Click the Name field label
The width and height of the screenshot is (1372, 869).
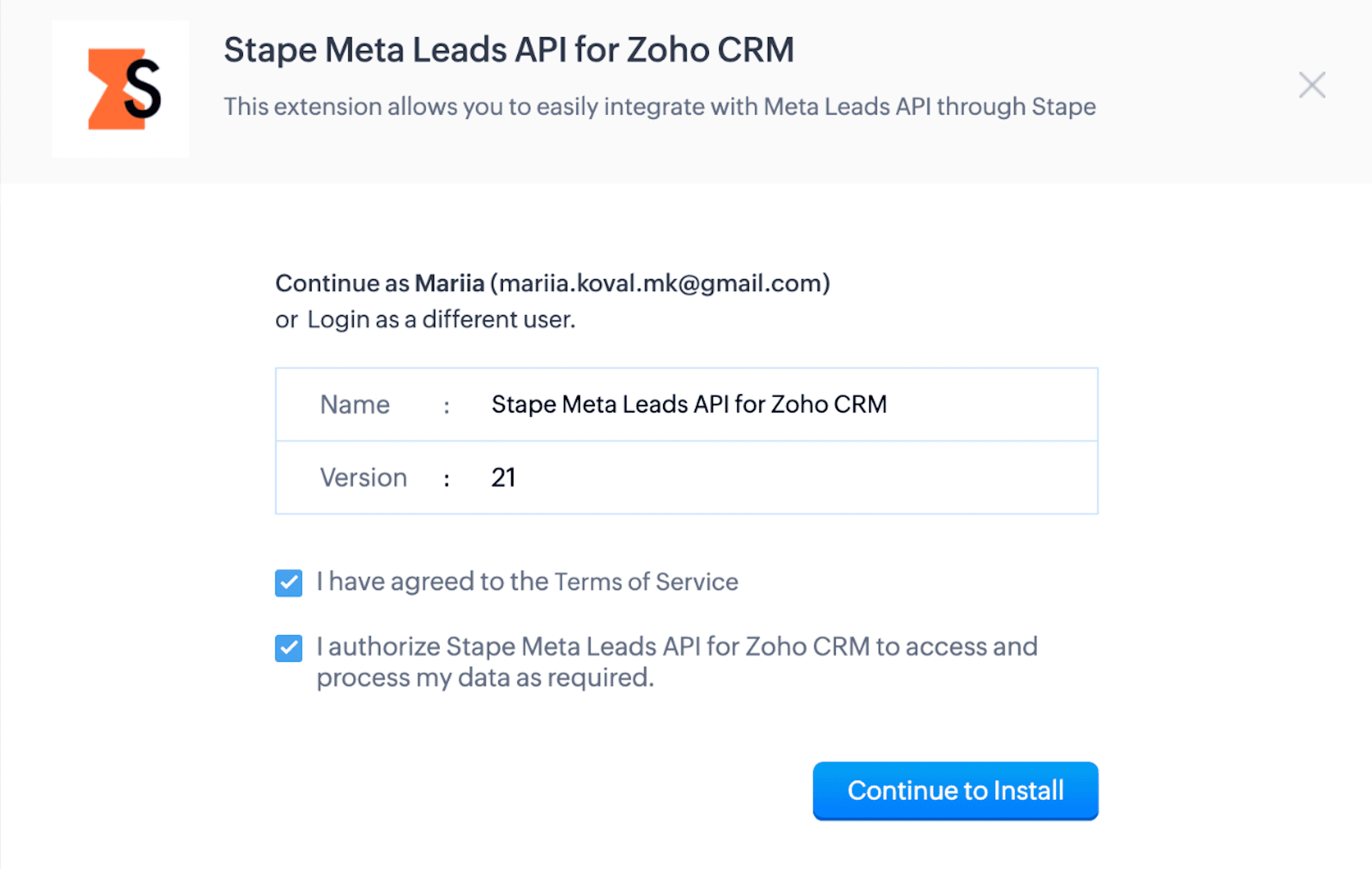pyautogui.click(x=355, y=404)
